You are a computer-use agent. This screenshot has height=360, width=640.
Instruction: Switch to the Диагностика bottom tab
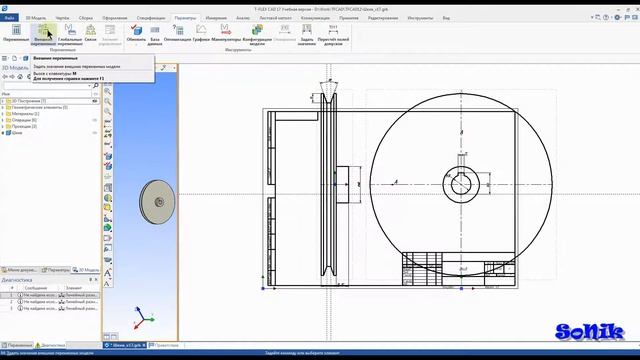coord(50,345)
